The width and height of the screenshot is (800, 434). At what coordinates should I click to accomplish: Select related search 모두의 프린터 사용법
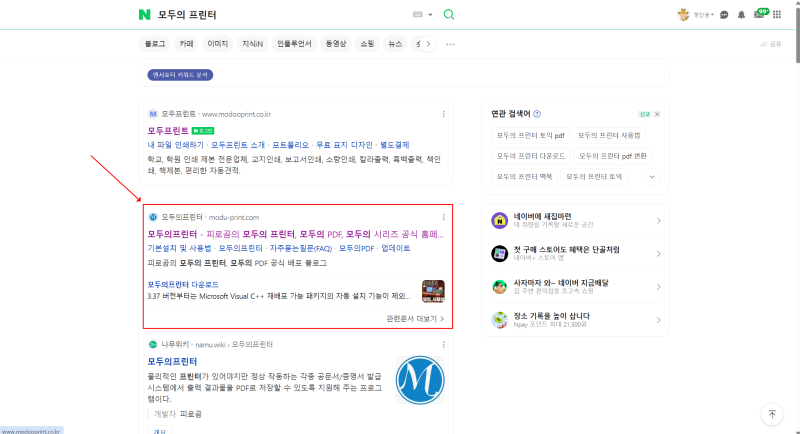[609, 136]
